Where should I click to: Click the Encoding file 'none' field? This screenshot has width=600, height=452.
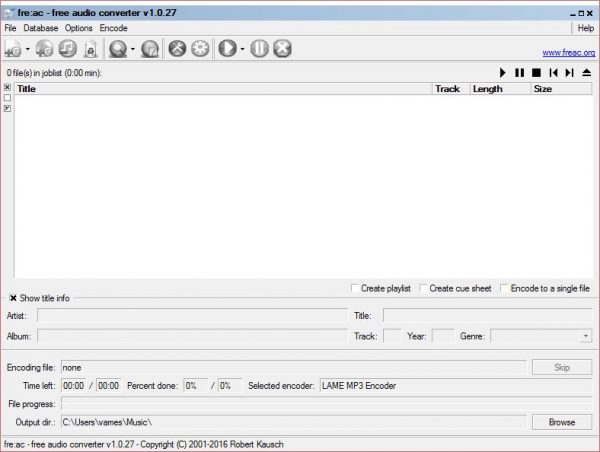[294, 367]
